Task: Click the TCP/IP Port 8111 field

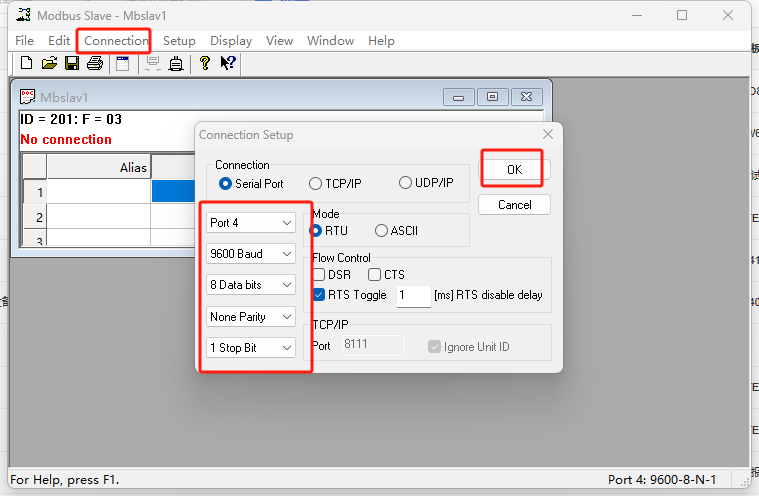Action: 373,345
